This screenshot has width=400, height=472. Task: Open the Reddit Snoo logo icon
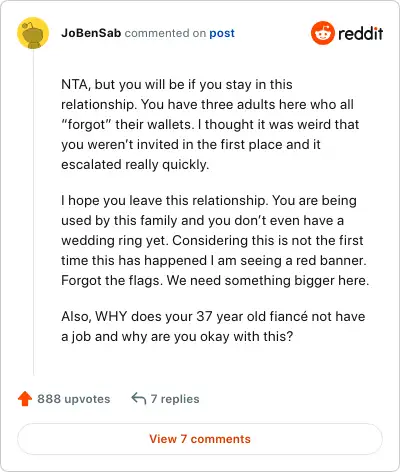tap(322, 33)
